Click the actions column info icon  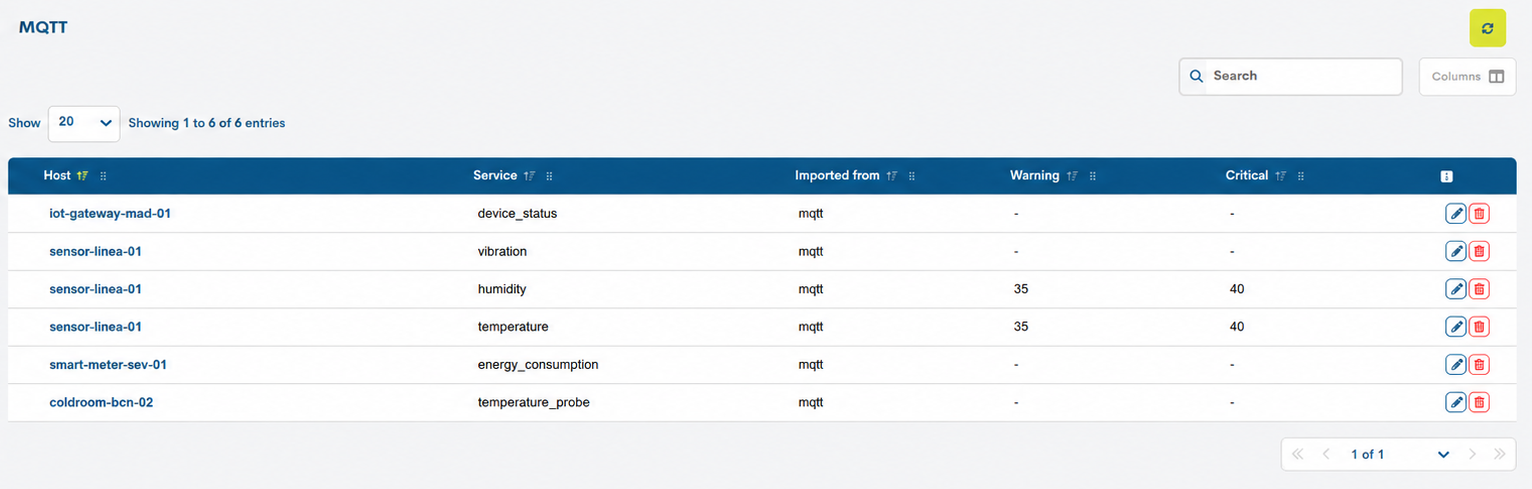[x=1446, y=176]
